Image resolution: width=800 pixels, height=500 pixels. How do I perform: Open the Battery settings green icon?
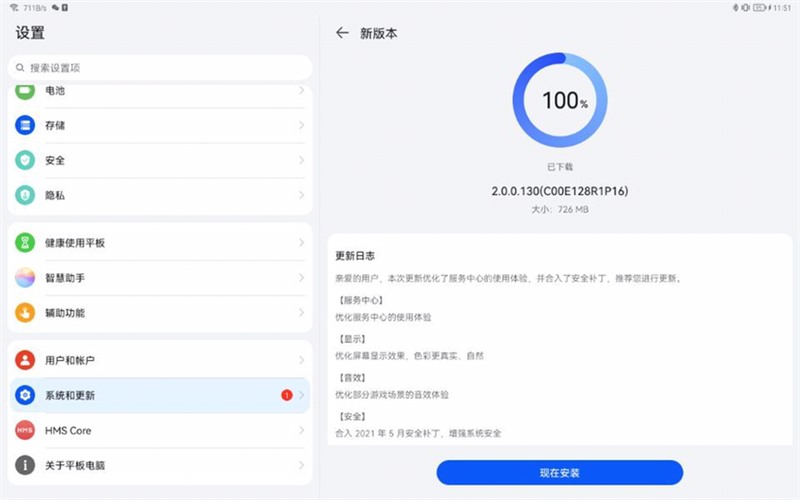24,92
